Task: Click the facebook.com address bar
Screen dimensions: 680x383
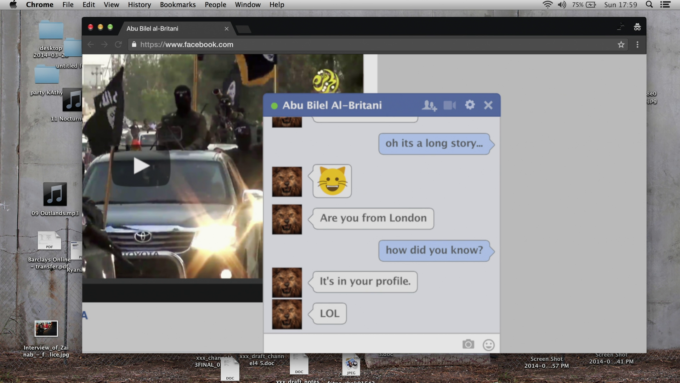Action: (x=372, y=45)
